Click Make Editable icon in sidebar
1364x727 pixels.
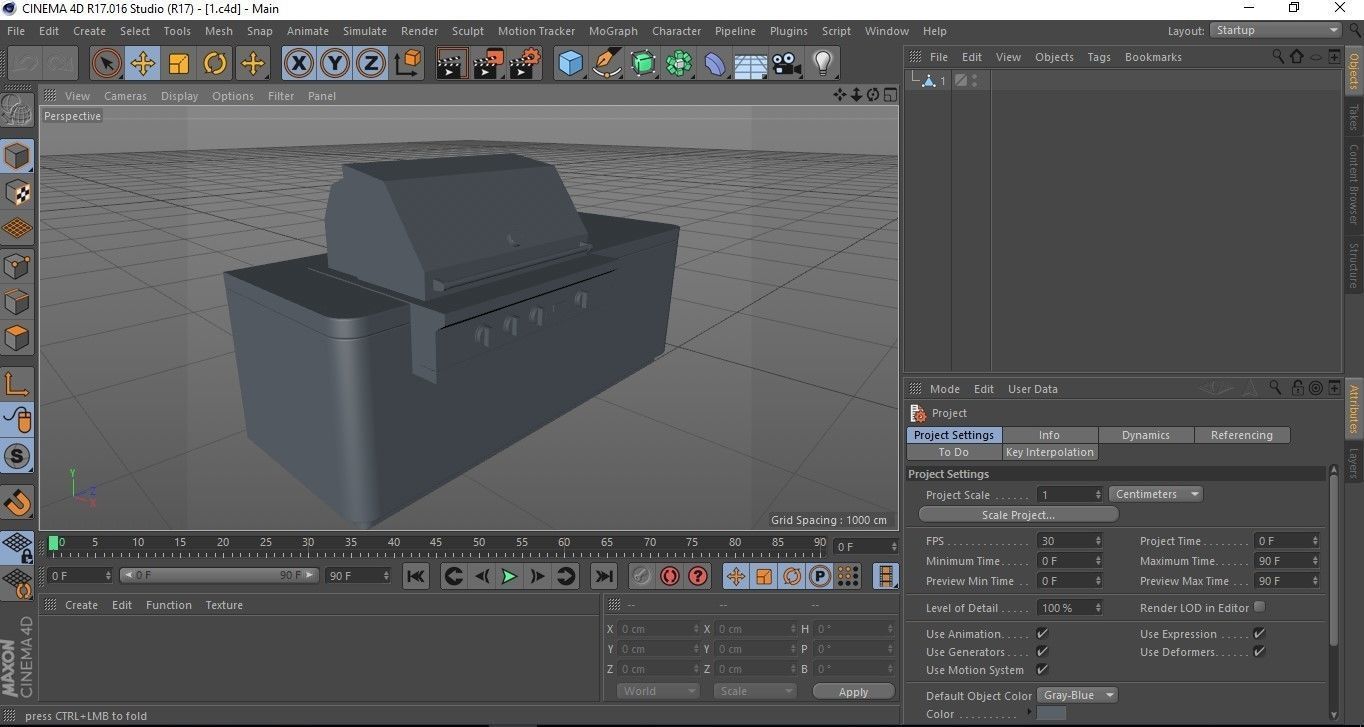tap(17, 110)
